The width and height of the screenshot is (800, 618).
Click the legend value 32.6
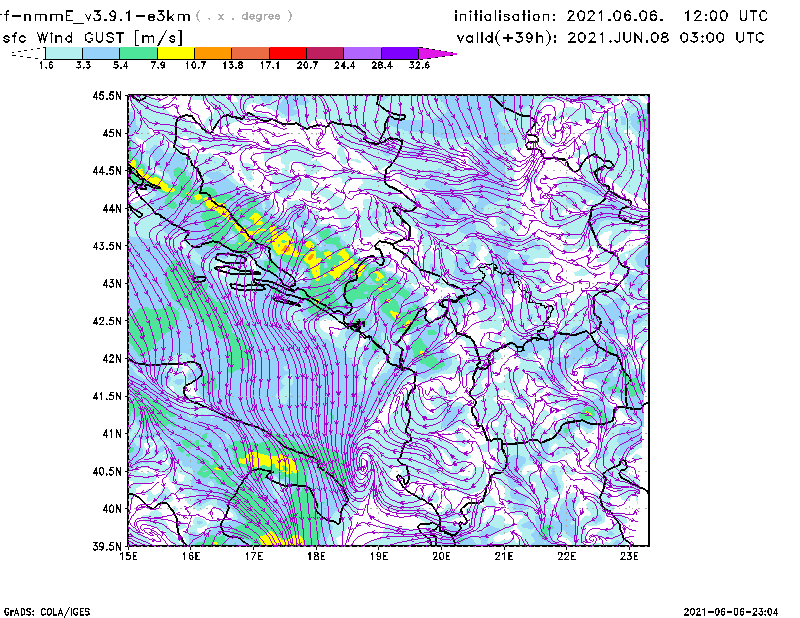(x=419, y=65)
